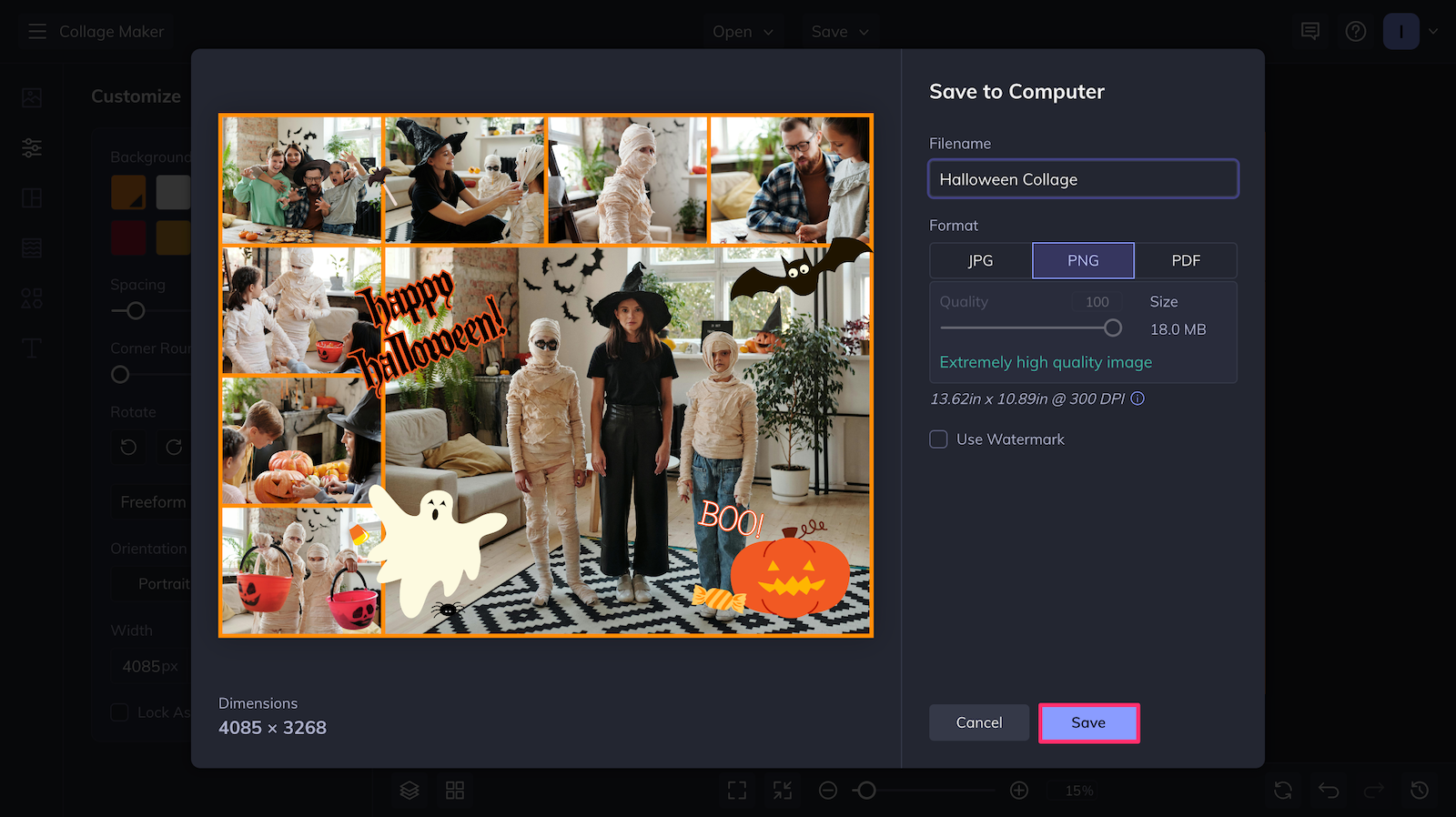Click the highlighted Save button
1456x817 pixels.
[1088, 722]
